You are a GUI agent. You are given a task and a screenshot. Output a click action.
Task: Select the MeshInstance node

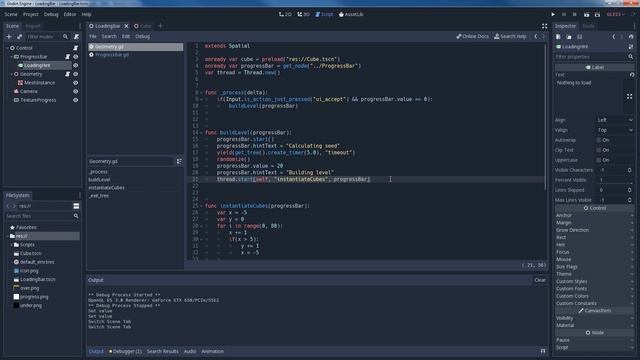39,82
